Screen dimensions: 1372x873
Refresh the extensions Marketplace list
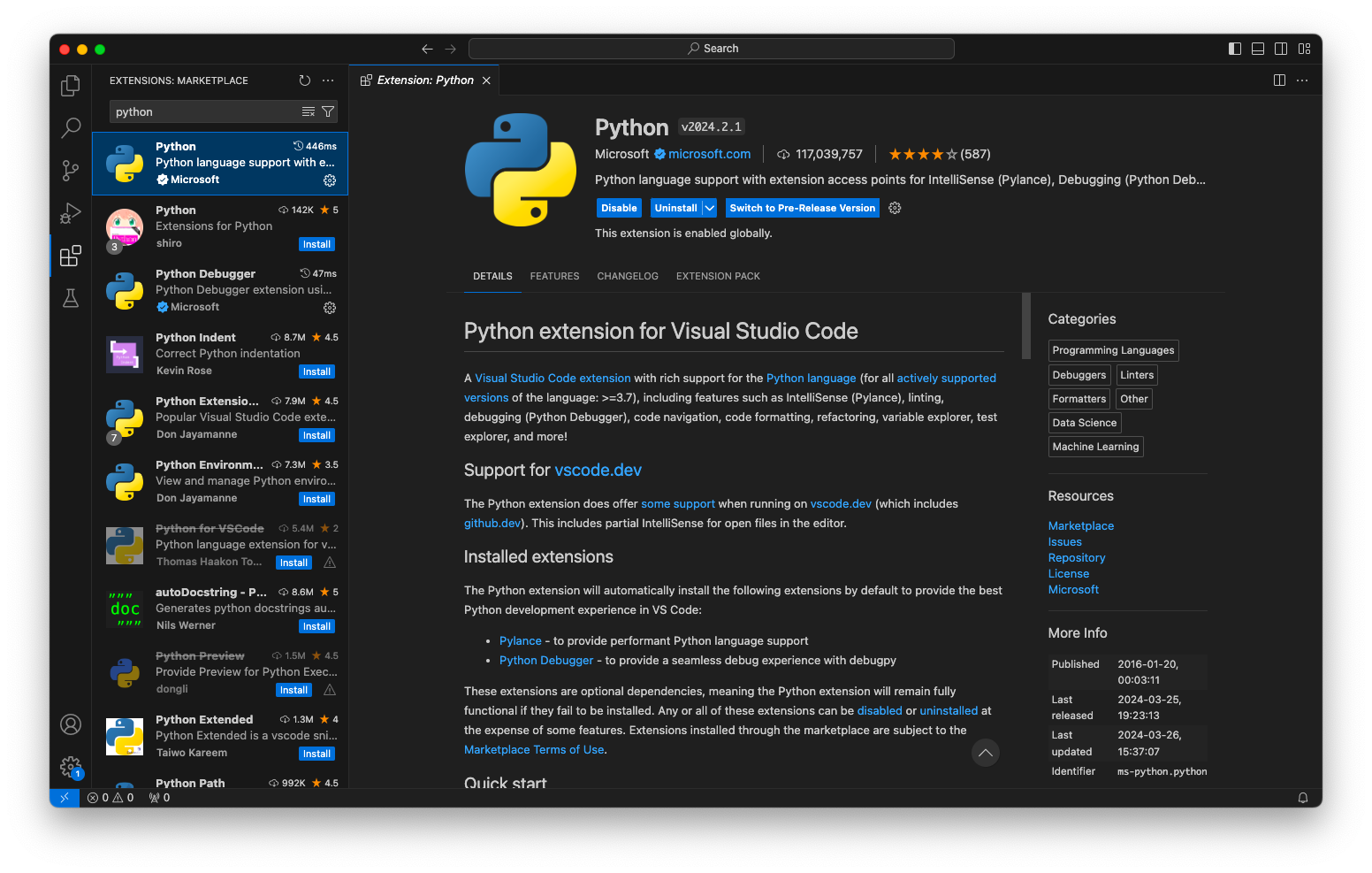tap(305, 80)
